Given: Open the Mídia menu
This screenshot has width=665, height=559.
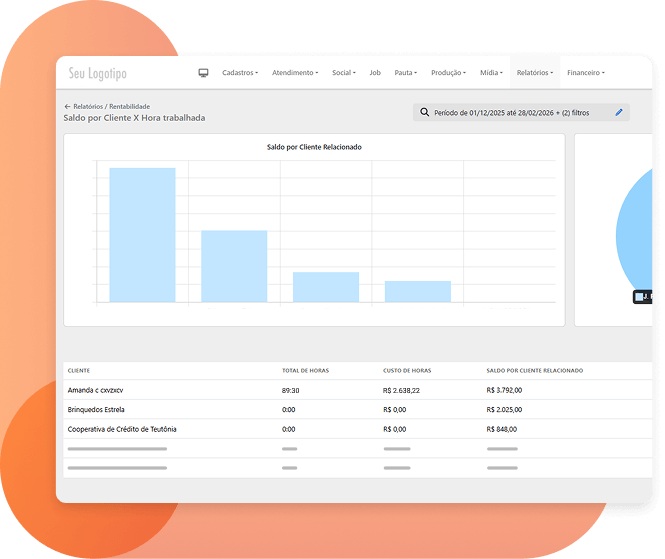Looking at the screenshot, I should pyautogui.click(x=491, y=73).
